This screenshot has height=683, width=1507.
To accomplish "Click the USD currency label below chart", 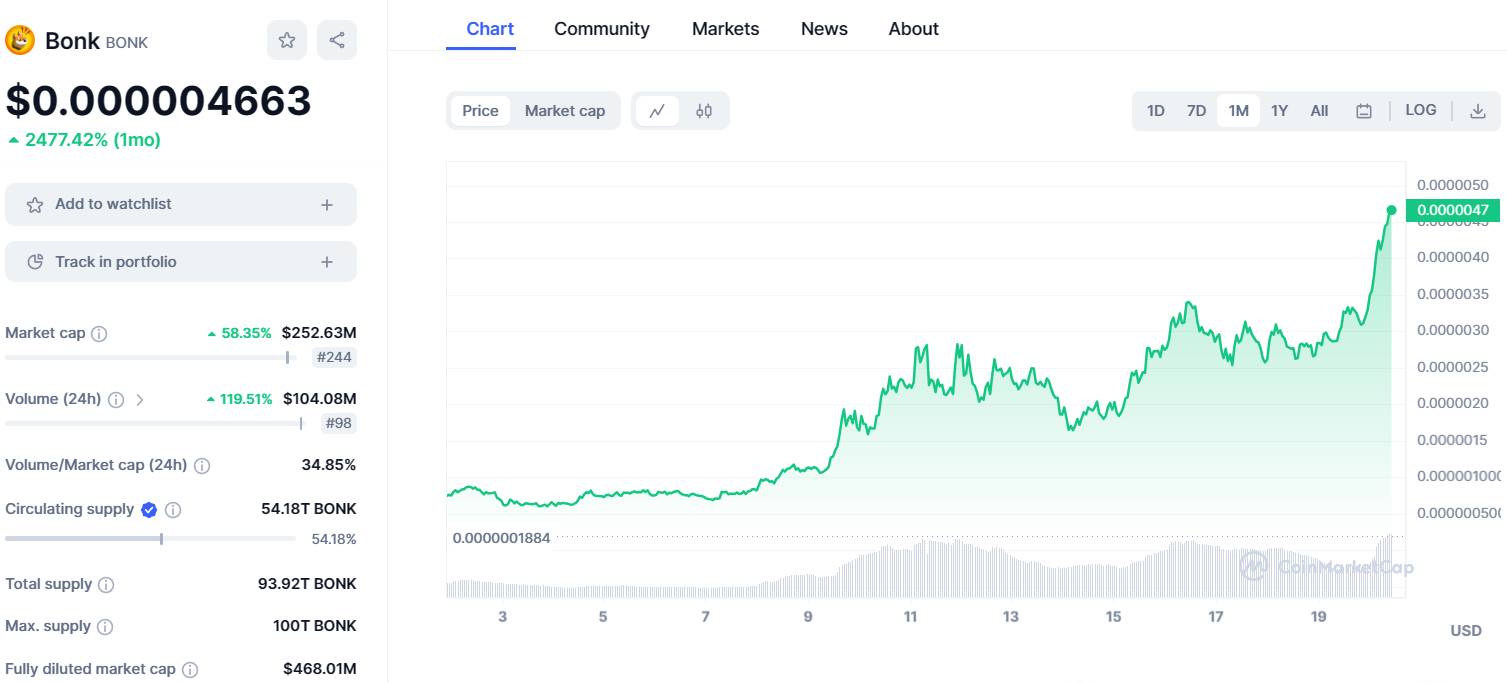I will (x=1466, y=631).
